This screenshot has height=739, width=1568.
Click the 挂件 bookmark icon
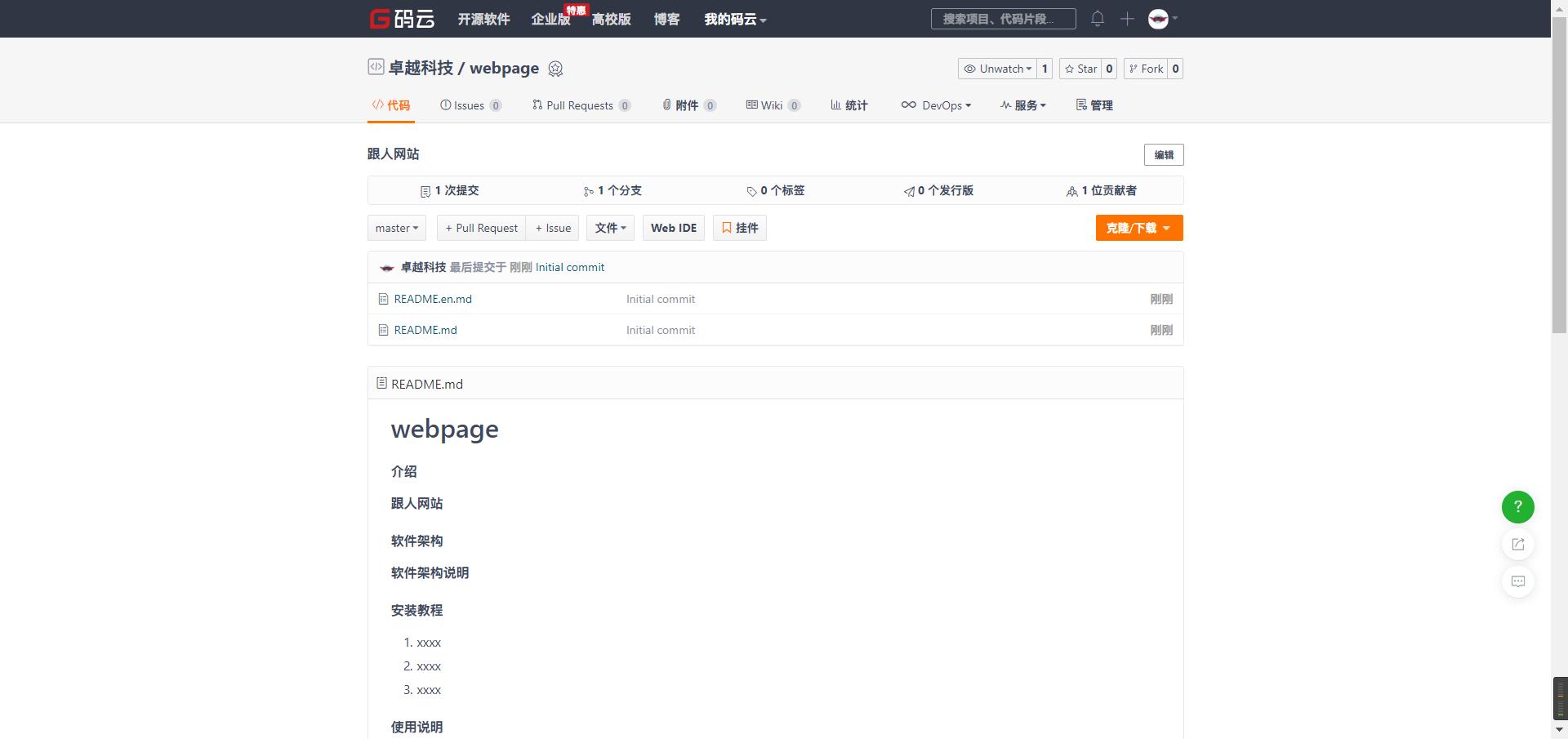[x=728, y=228]
